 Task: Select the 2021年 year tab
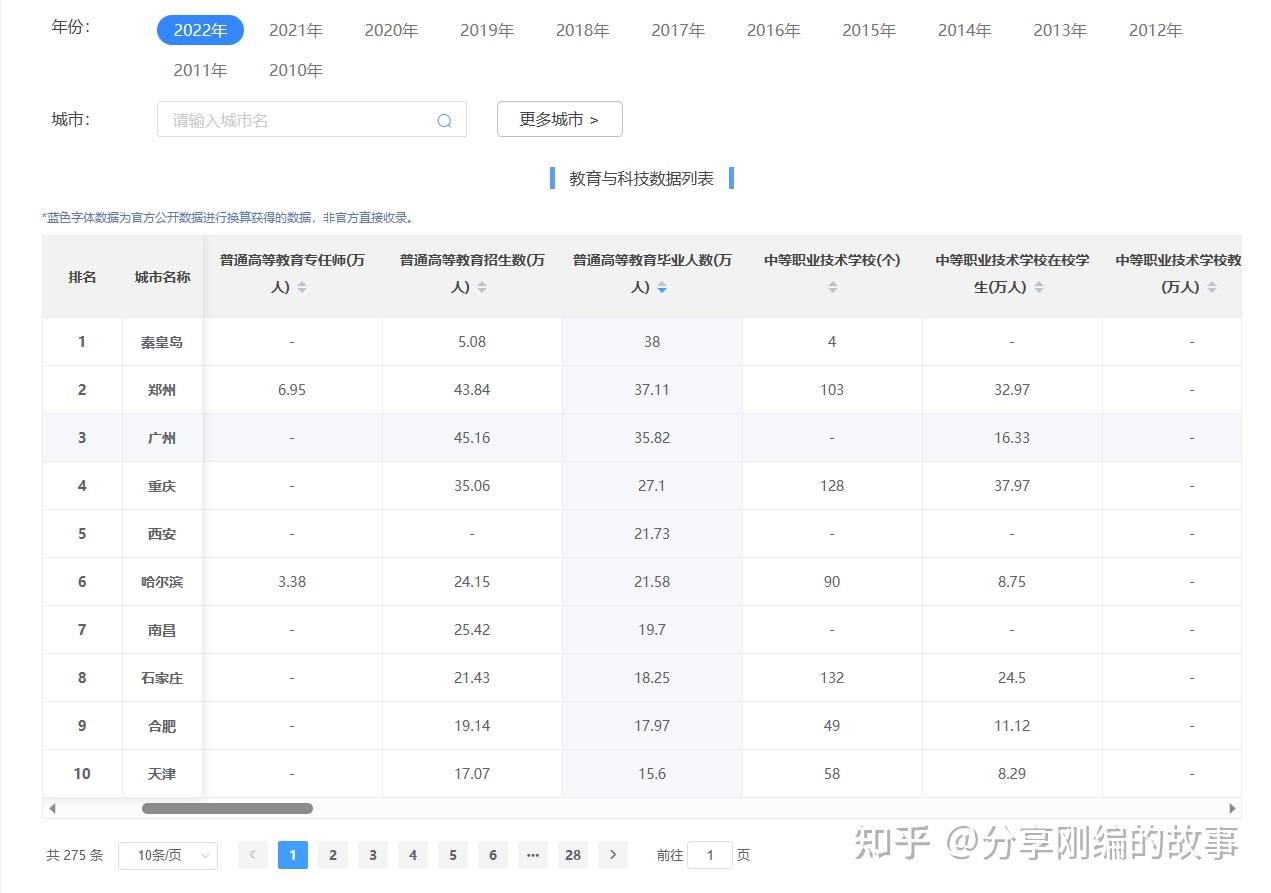296,30
